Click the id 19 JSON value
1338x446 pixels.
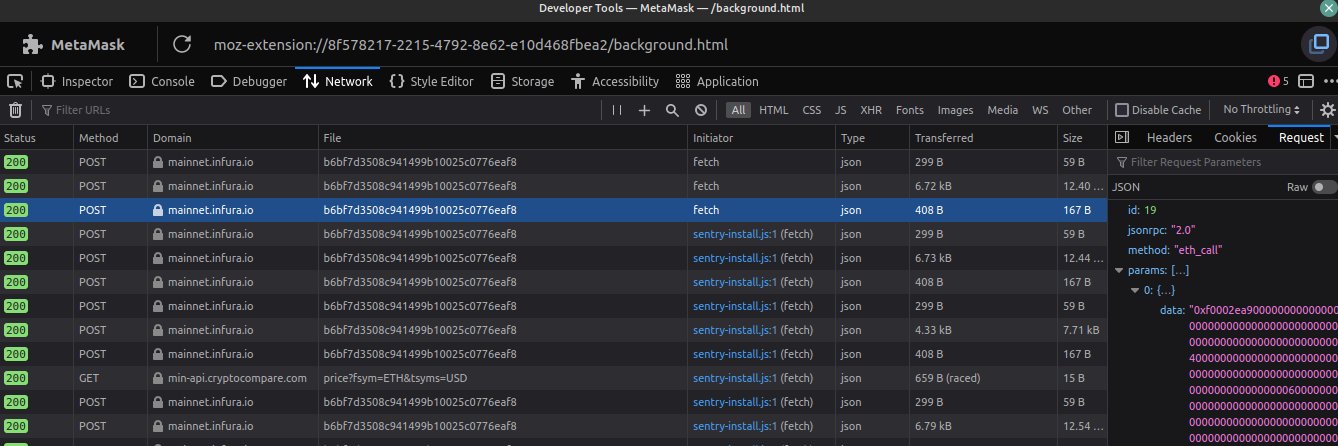pos(1150,209)
